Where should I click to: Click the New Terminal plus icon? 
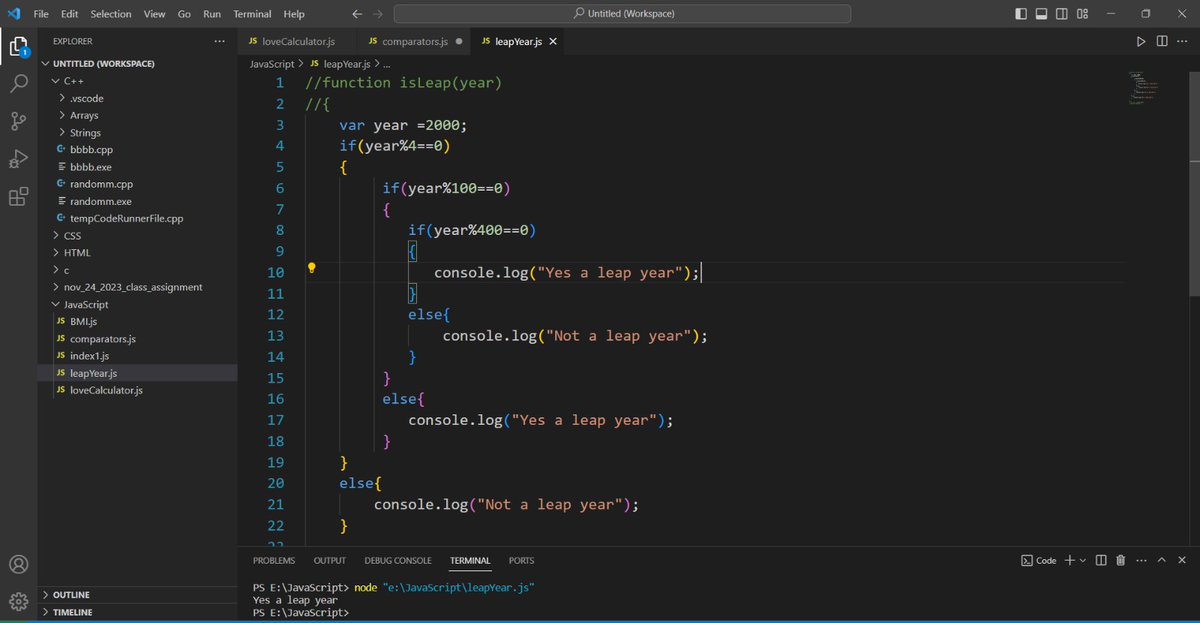[1069, 560]
